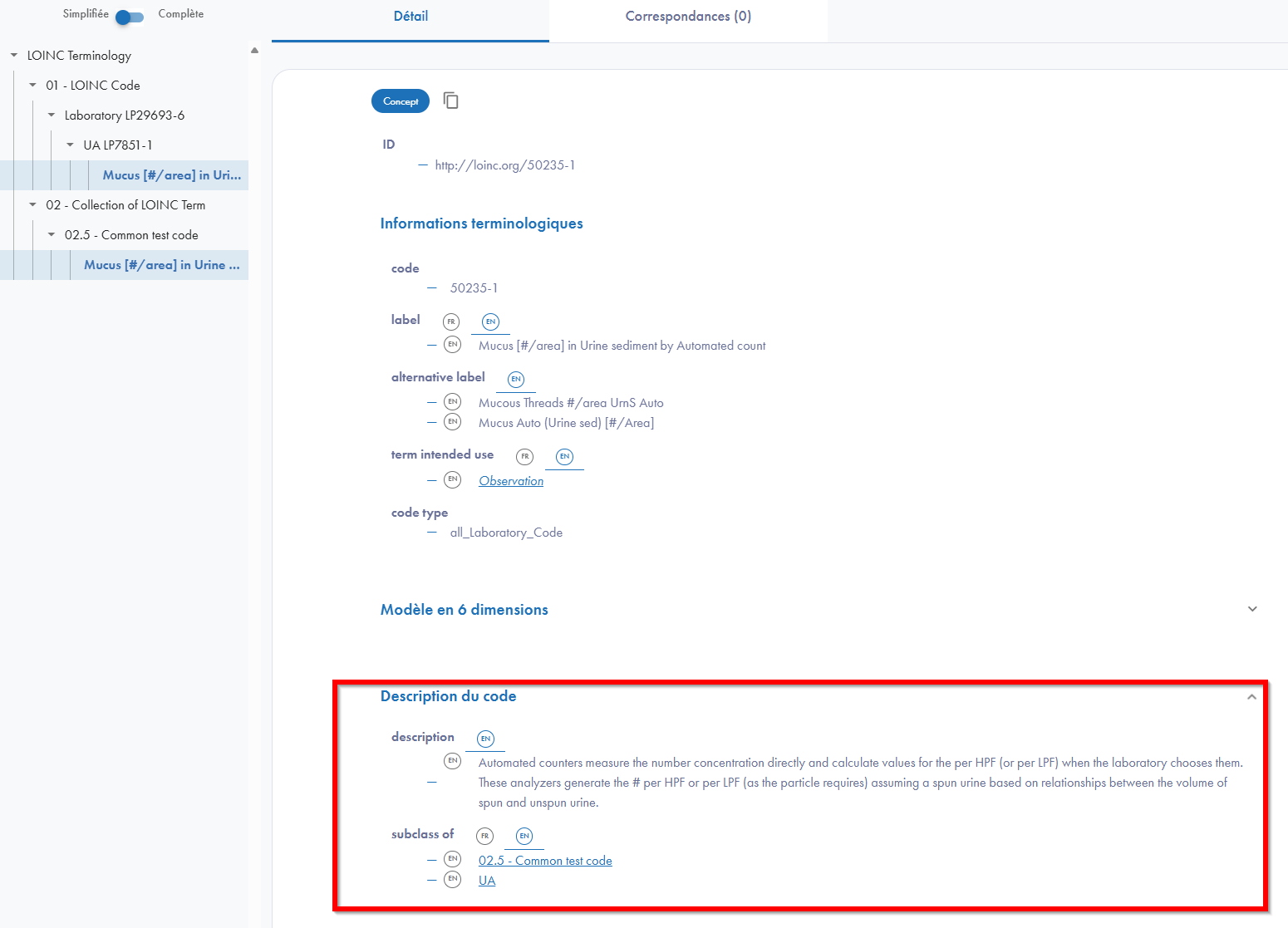This screenshot has height=928, width=1288.
Task: Select EN language icon for alternative label
Action: pos(516,379)
